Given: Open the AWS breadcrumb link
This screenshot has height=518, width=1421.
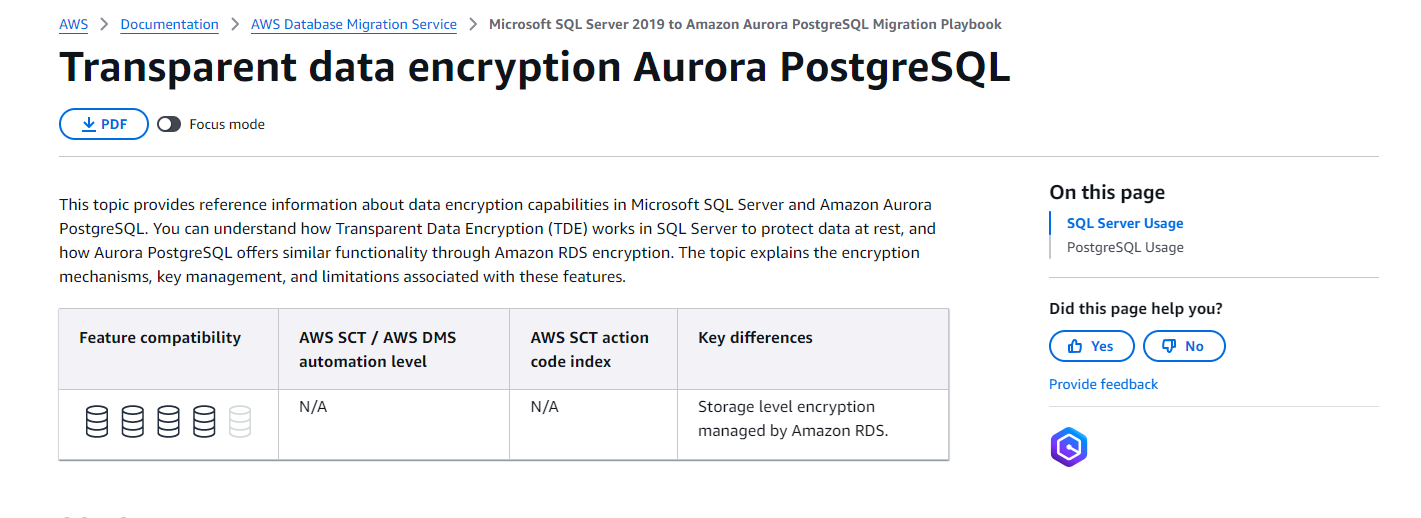Looking at the screenshot, I should coord(74,24).
